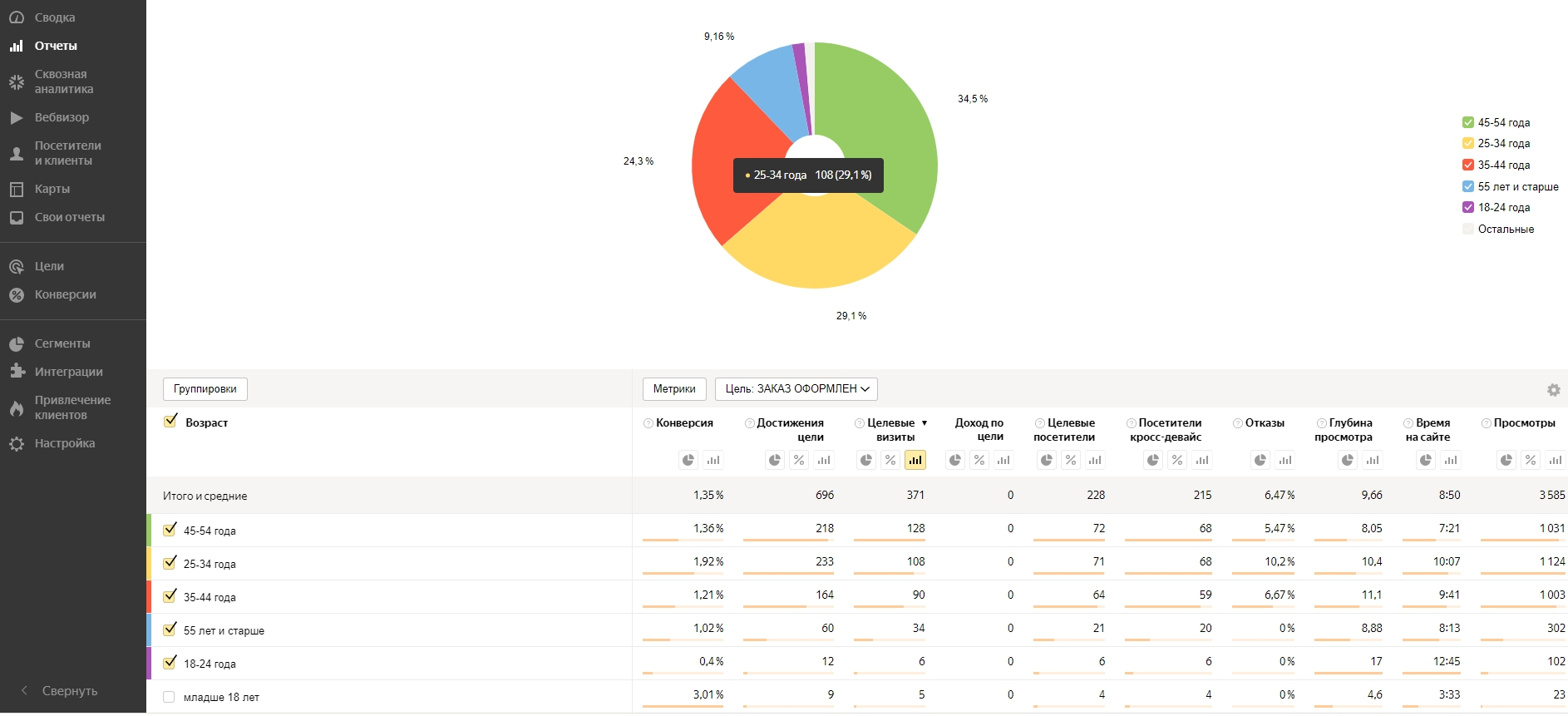This screenshot has height=716, width=1568.
Task: Toggle sort on Целевые визиты column
Action: pos(896,429)
